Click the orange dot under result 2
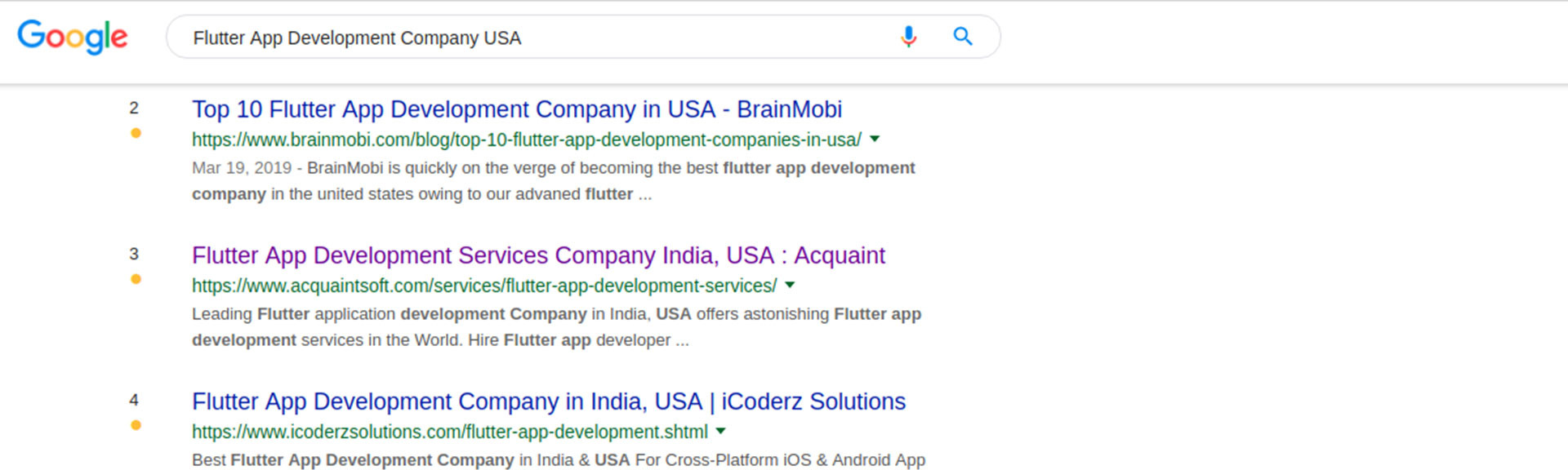 pyautogui.click(x=136, y=133)
